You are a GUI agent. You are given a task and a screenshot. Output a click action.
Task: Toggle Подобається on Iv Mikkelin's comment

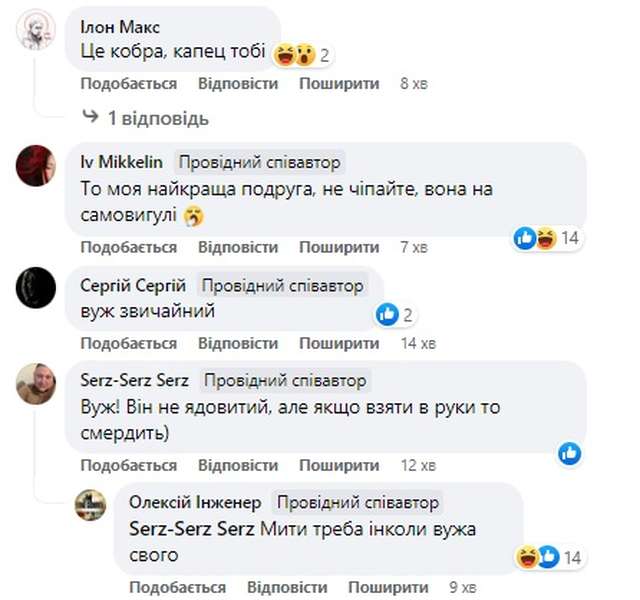click(128, 247)
